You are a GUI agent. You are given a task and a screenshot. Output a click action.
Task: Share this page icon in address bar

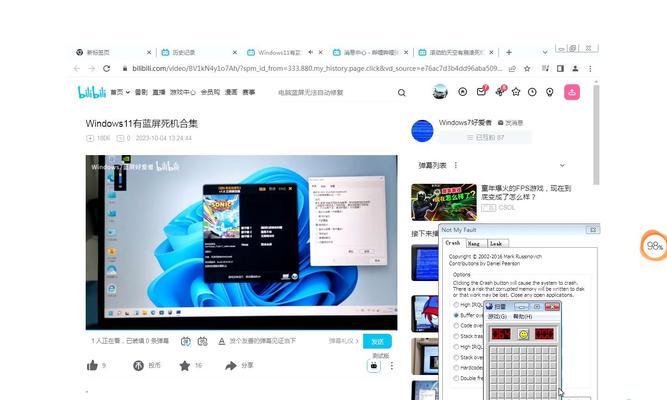pyautogui.click(x=512, y=69)
